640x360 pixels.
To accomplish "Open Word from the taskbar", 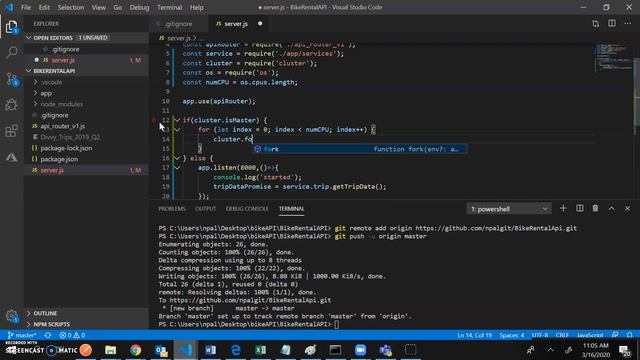I will (211, 350).
